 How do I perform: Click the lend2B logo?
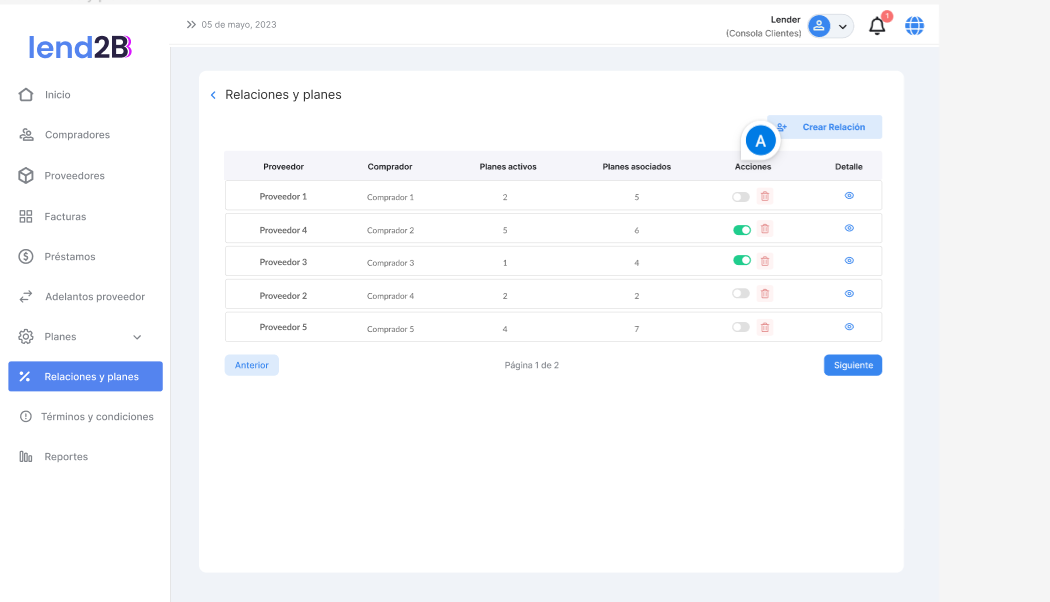tap(80, 47)
